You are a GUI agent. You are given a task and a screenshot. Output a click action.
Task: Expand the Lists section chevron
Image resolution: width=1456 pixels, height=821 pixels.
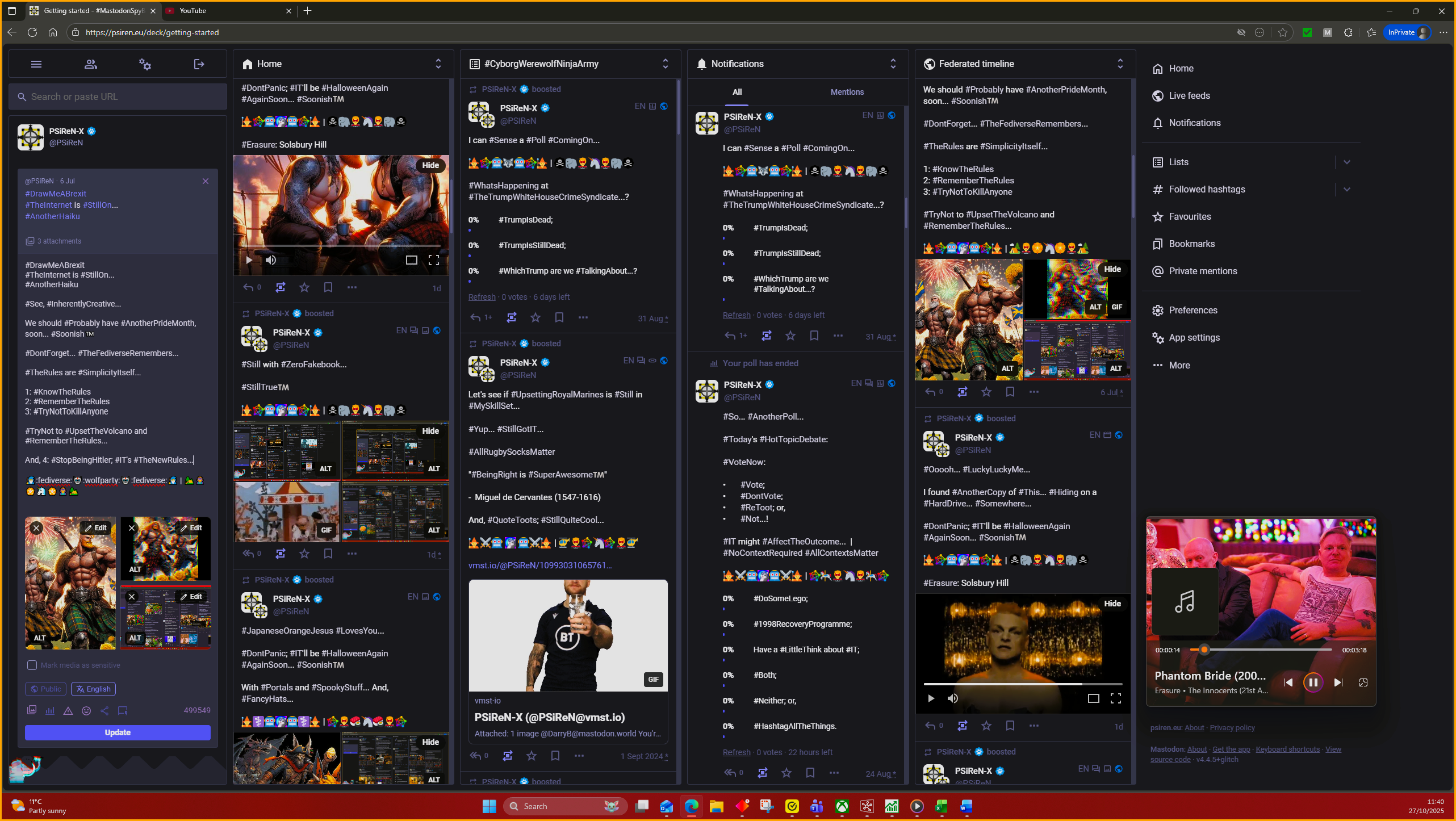tap(1346, 162)
